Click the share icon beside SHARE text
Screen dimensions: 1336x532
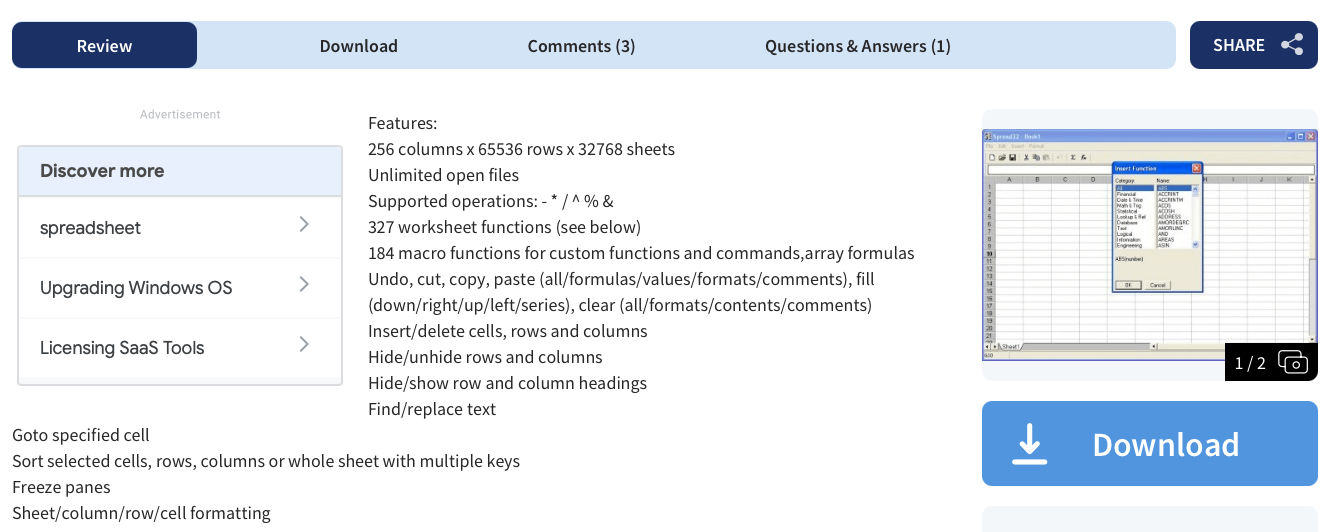click(x=1292, y=45)
